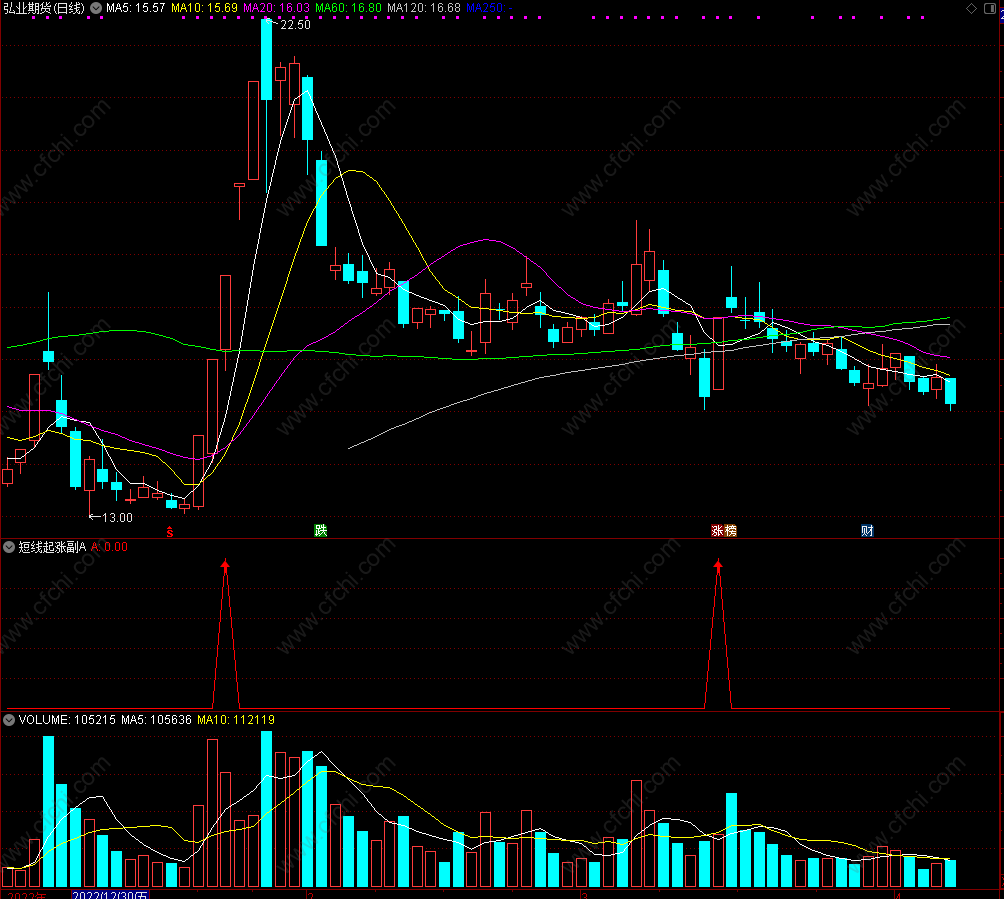Click the red S marker below candles
Image resolution: width=1004 pixels, height=899 pixels.
pos(170,531)
